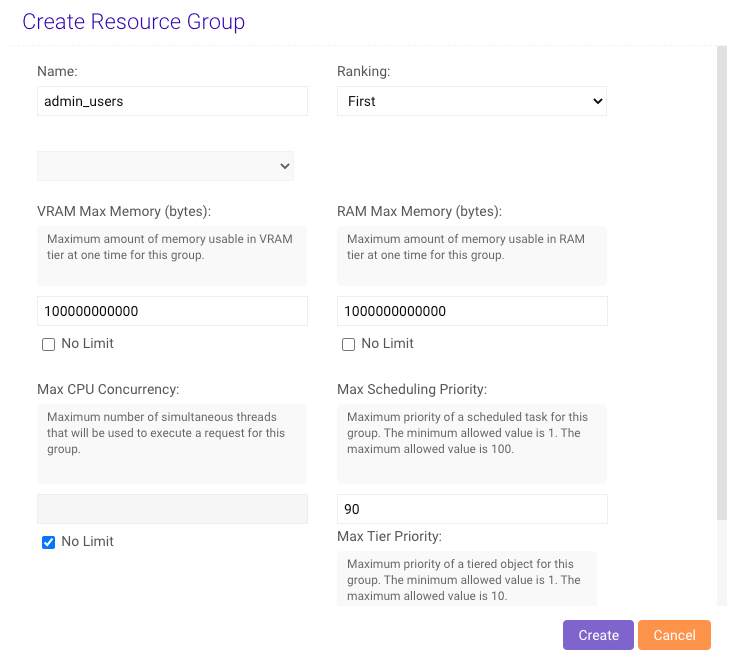The image size is (741, 667).
Task: Check No Limit under RAM Max Memory
Action: point(348,344)
